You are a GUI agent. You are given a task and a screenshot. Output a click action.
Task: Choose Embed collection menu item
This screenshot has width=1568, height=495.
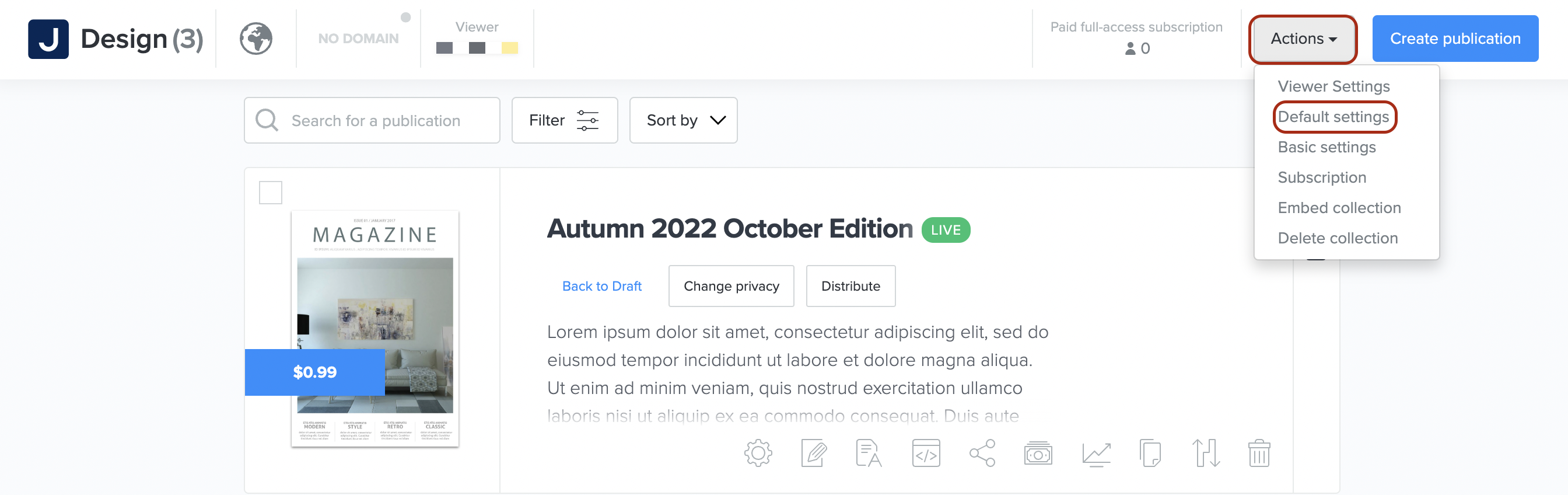coord(1339,208)
